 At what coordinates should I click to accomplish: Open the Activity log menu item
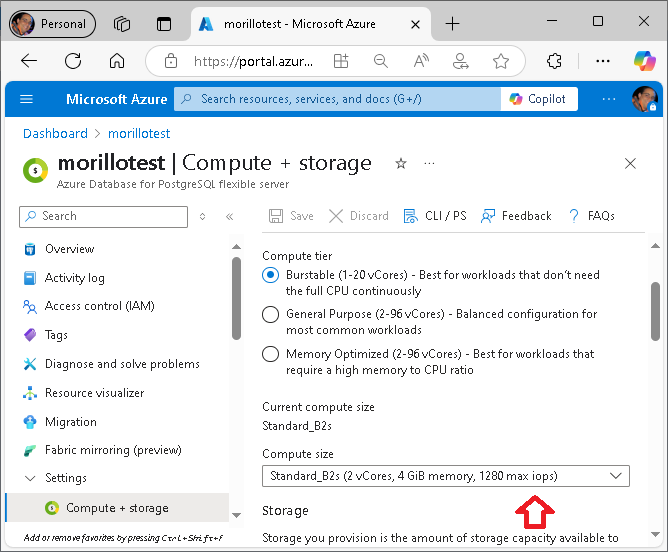click(x=75, y=278)
